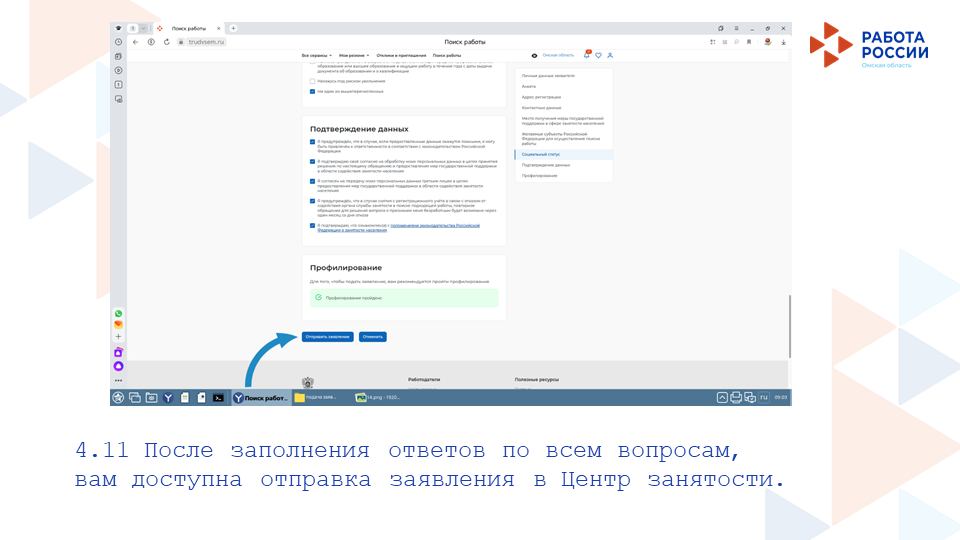This screenshot has height=540, width=960.
Task: Open the 'Отклики и приглашения' menu item
Action: [399, 55]
